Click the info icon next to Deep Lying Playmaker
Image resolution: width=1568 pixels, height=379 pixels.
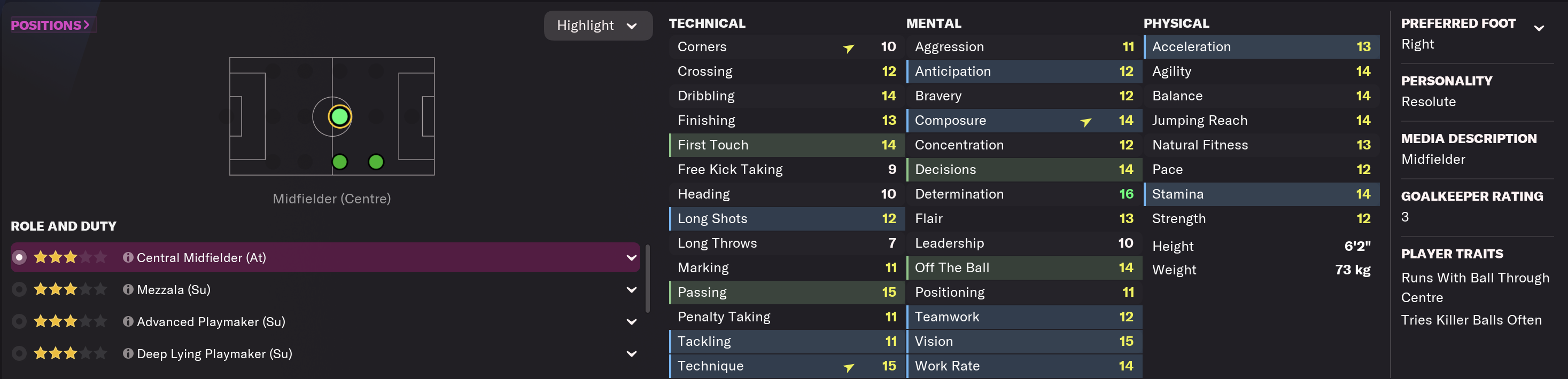click(x=128, y=353)
